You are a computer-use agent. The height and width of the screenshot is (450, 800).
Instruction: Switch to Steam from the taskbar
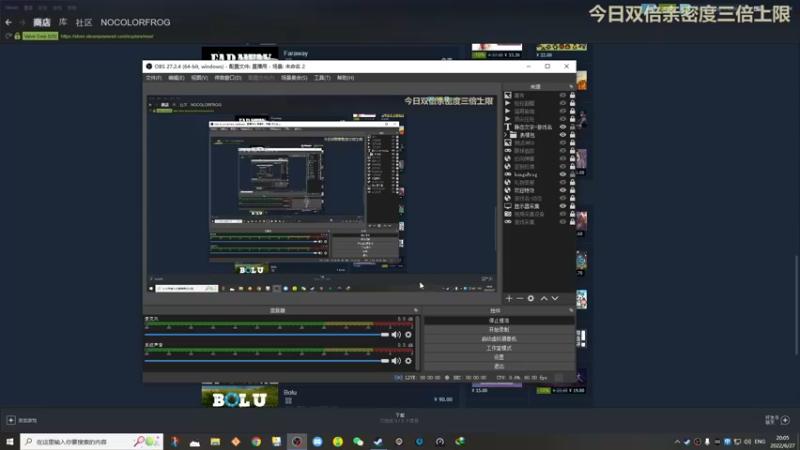click(379, 442)
